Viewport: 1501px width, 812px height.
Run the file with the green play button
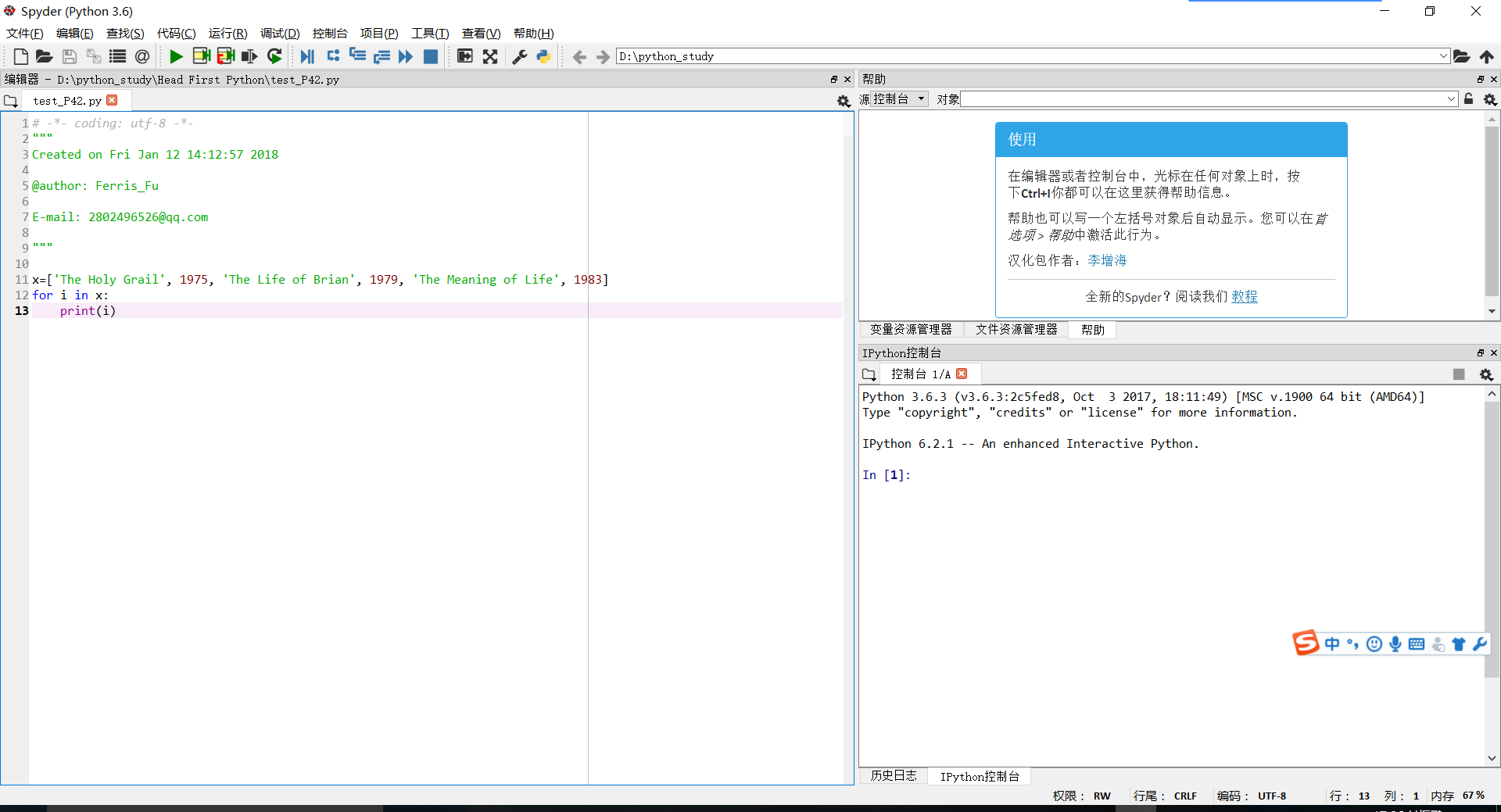tap(176, 56)
